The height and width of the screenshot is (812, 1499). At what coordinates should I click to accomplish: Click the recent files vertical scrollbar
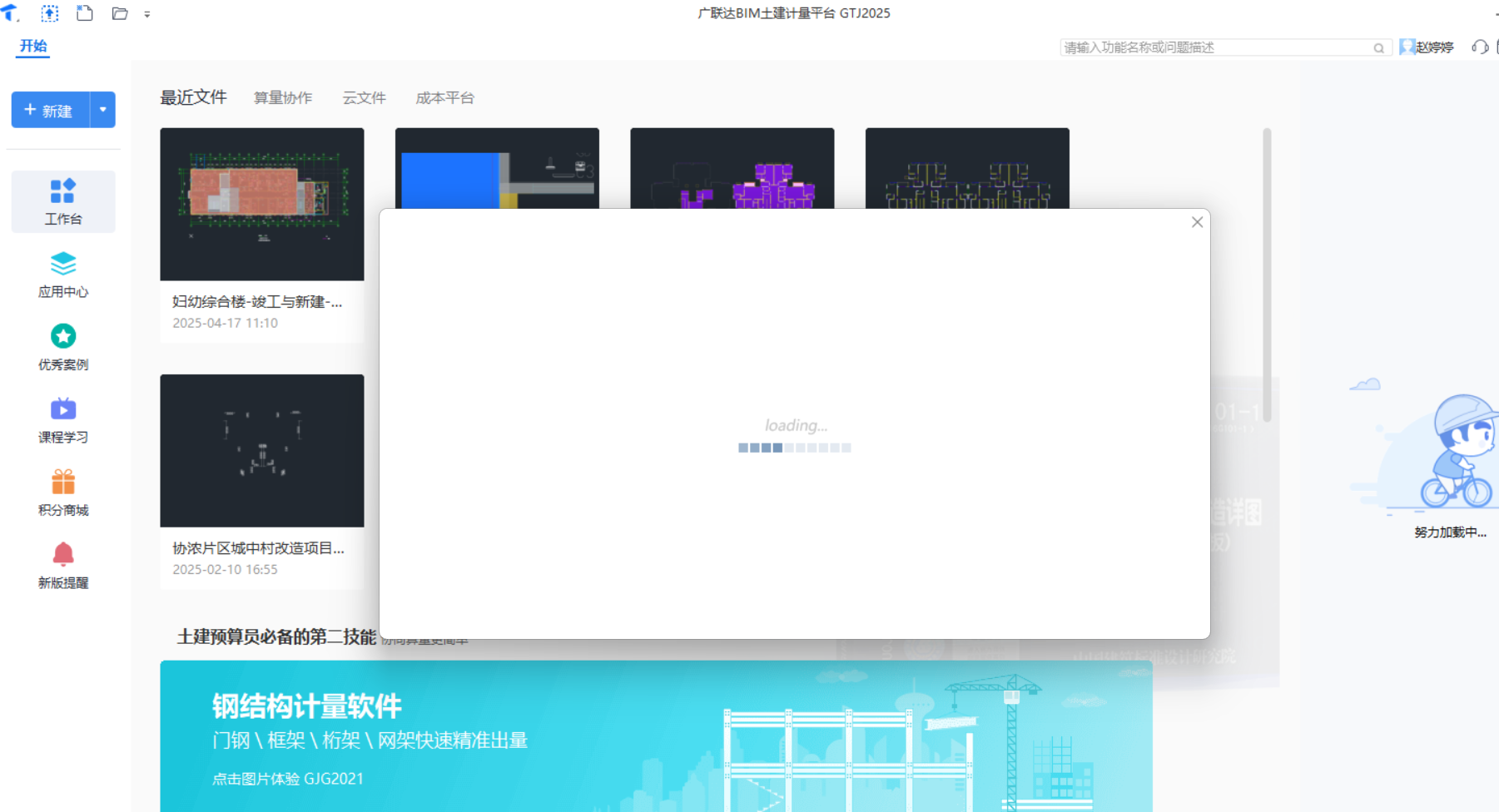pos(1267,275)
